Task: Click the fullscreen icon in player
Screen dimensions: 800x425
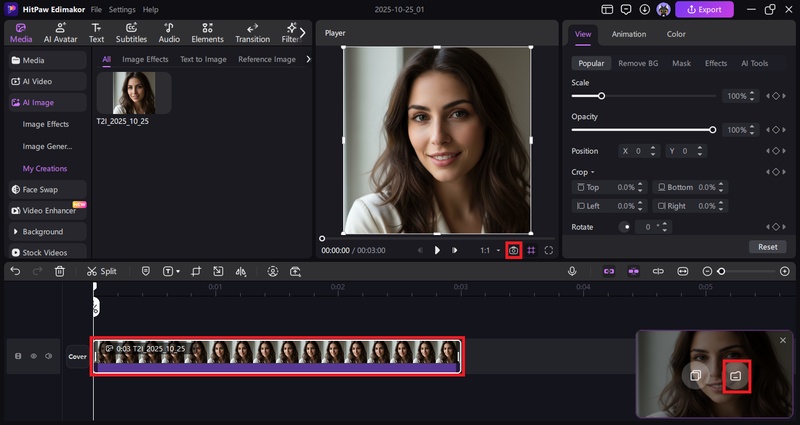Action: tap(549, 250)
